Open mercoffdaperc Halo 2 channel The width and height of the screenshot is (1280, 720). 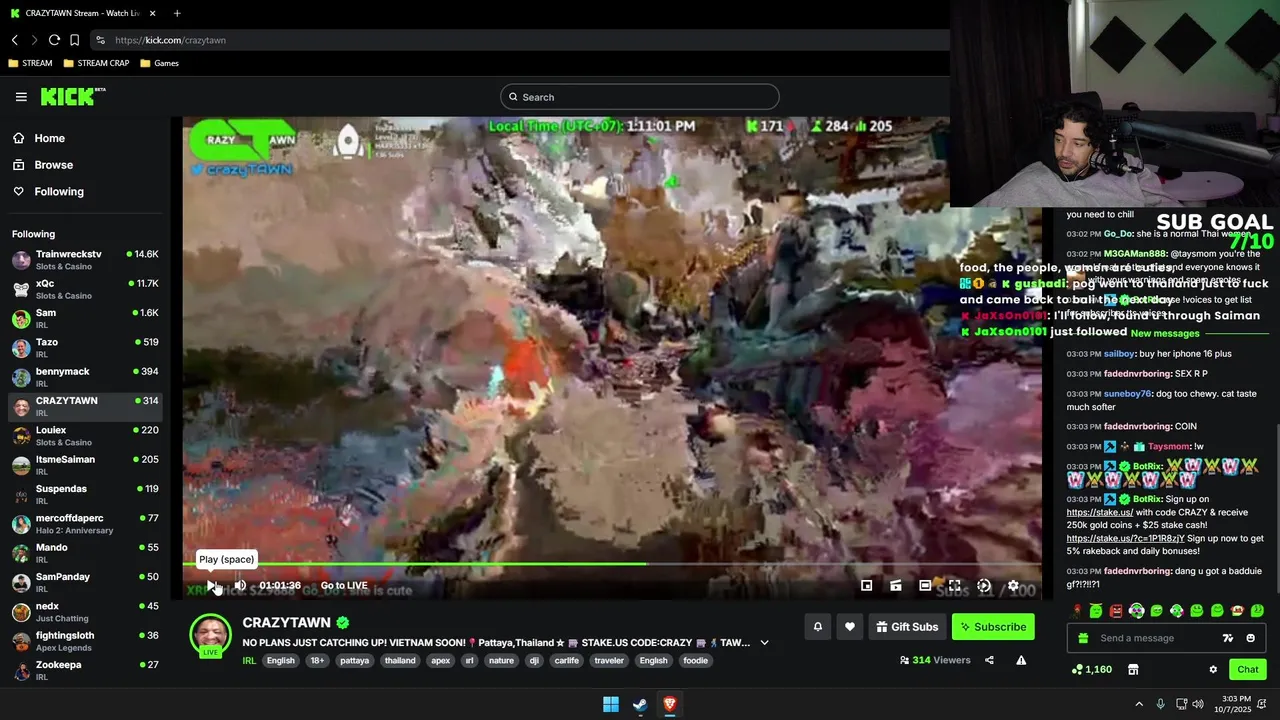85,524
